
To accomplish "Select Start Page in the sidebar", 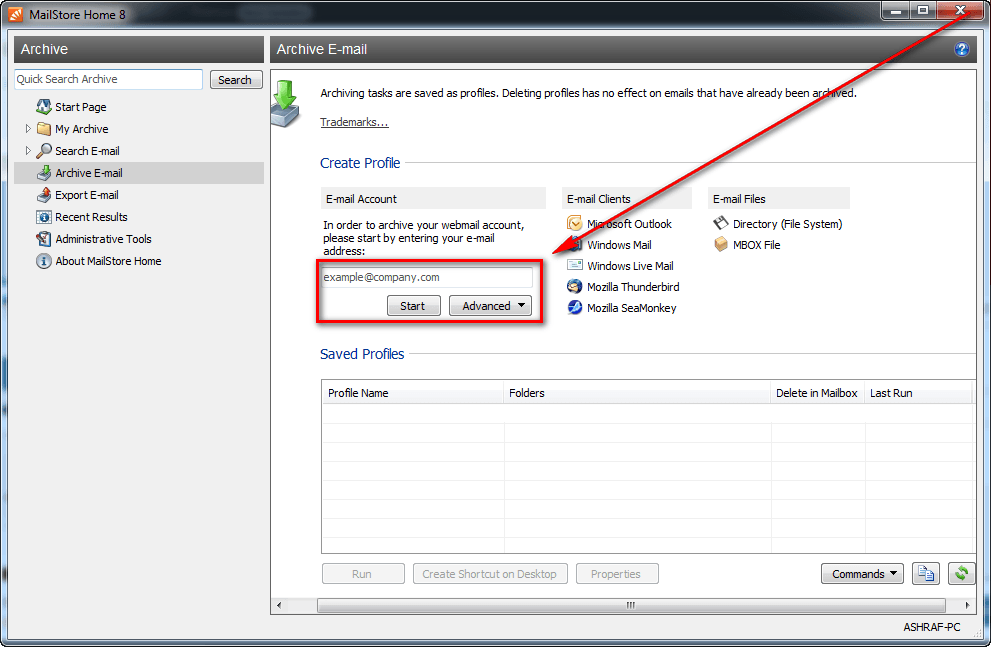I will coord(80,107).
